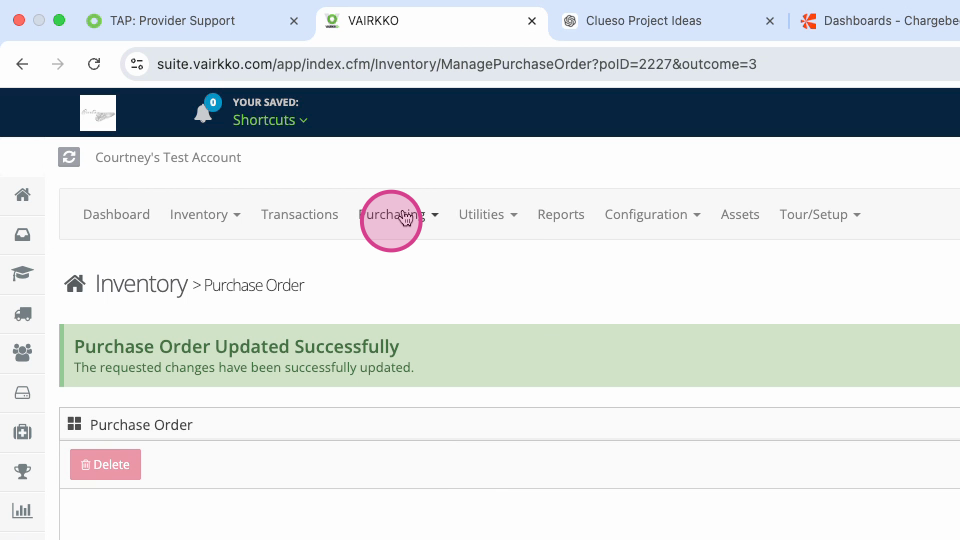
Task: Click the breadcrumb home icon beside Inventory
Action: [x=75, y=284]
